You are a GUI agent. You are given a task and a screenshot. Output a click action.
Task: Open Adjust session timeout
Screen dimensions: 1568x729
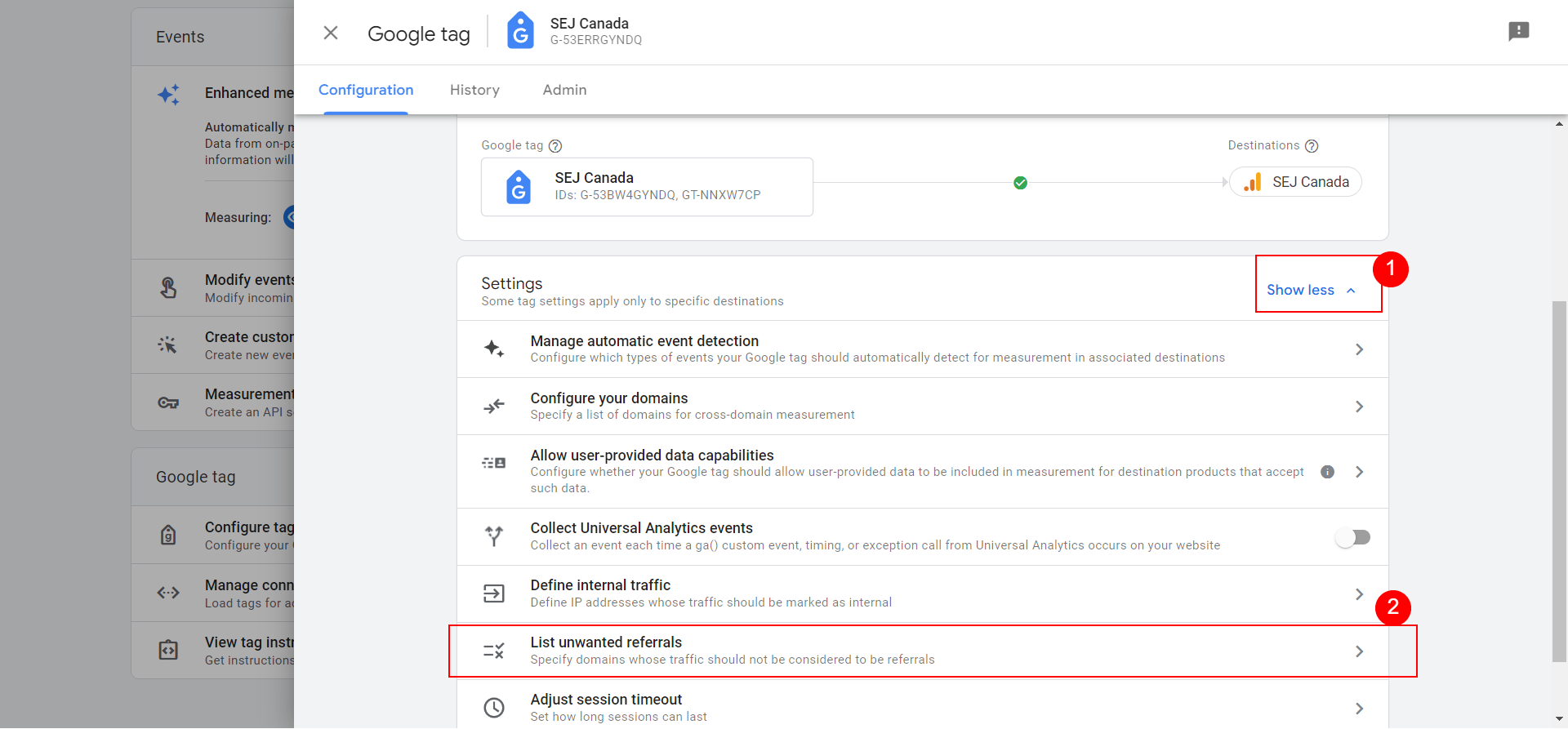click(x=923, y=705)
